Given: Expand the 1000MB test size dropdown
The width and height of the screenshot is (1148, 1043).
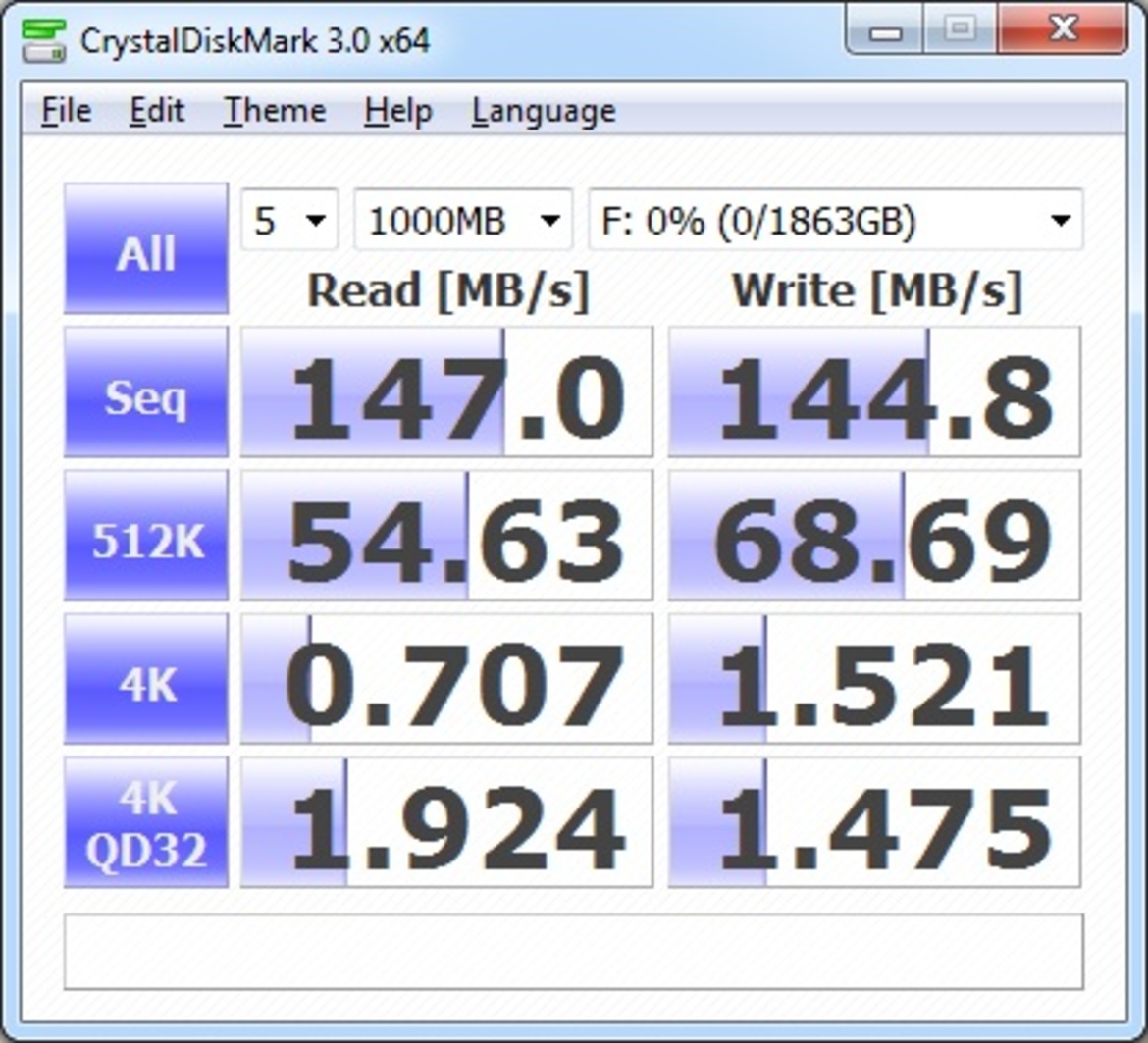Looking at the screenshot, I should pyautogui.click(x=463, y=220).
